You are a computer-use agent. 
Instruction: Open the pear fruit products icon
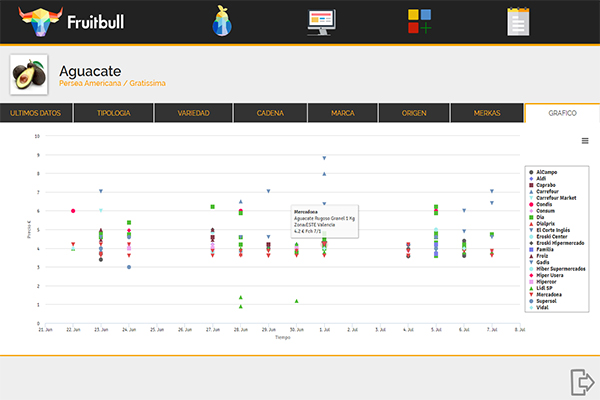tap(222, 21)
